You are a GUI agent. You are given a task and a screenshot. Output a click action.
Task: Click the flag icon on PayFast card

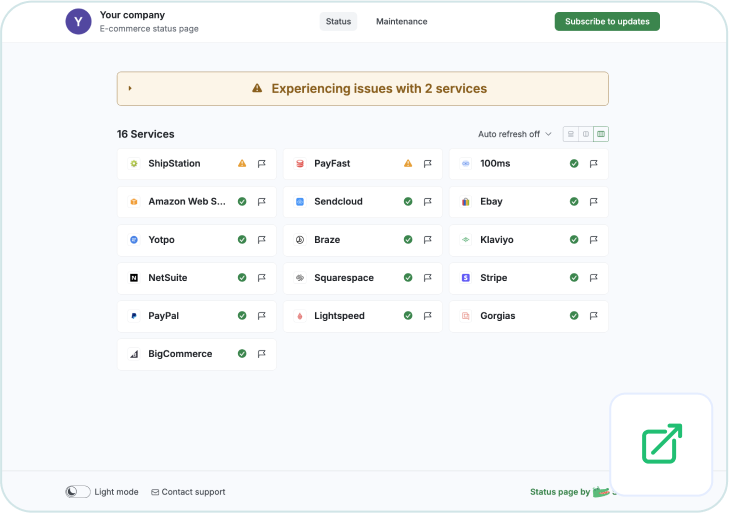428,164
